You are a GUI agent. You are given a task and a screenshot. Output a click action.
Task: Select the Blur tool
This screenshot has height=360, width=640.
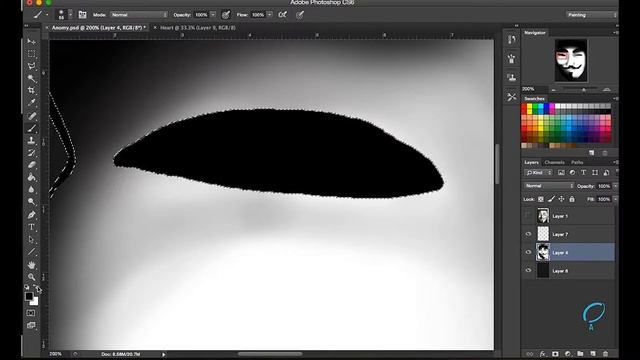pyautogui.click(x=31, y=190)
